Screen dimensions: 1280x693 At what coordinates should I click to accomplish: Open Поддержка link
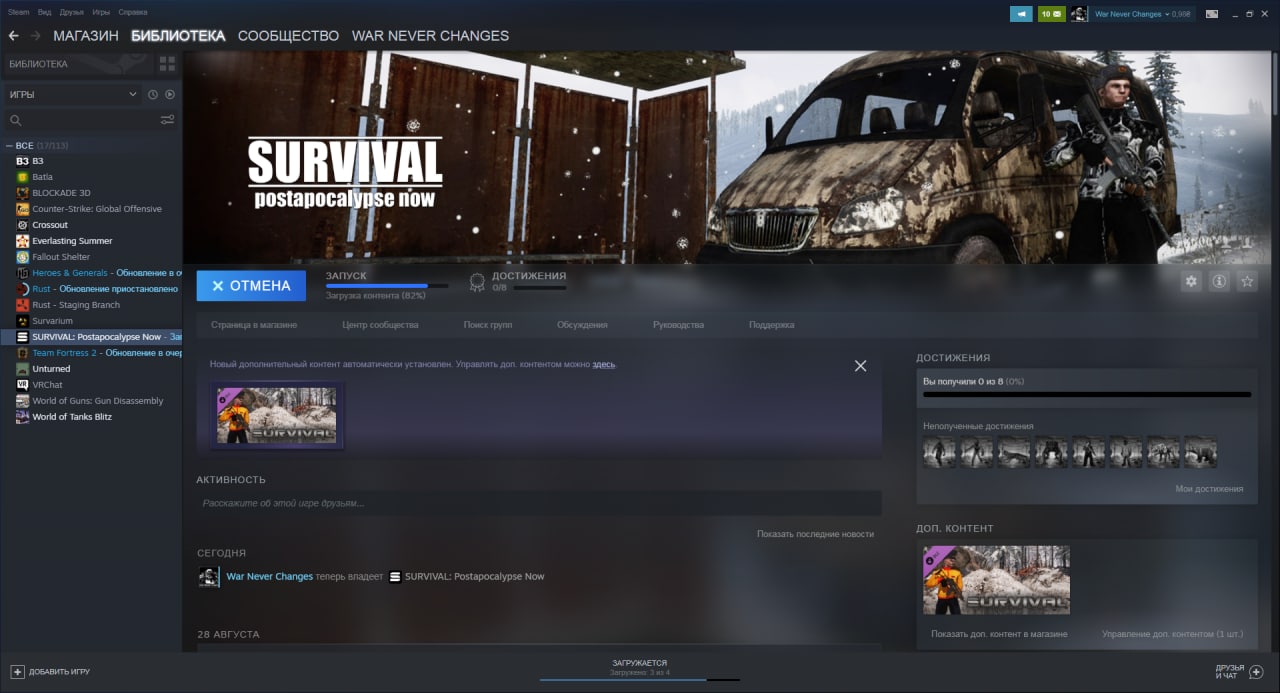[x=771, y=325]
